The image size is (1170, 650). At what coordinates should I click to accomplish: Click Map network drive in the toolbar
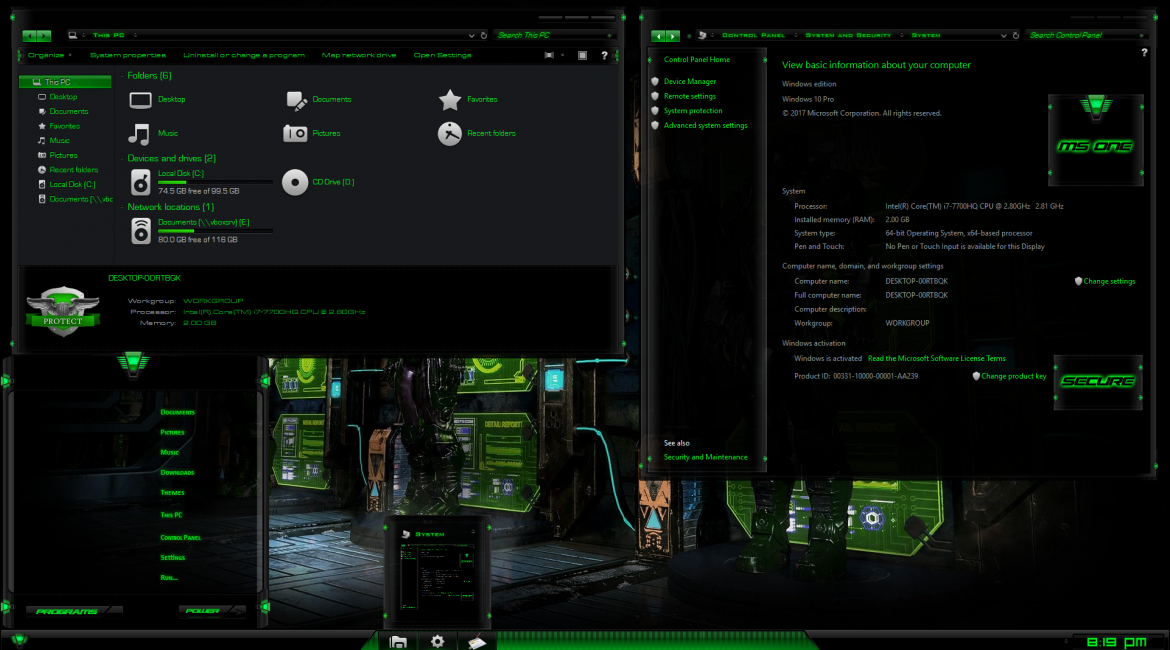point(359,55)
